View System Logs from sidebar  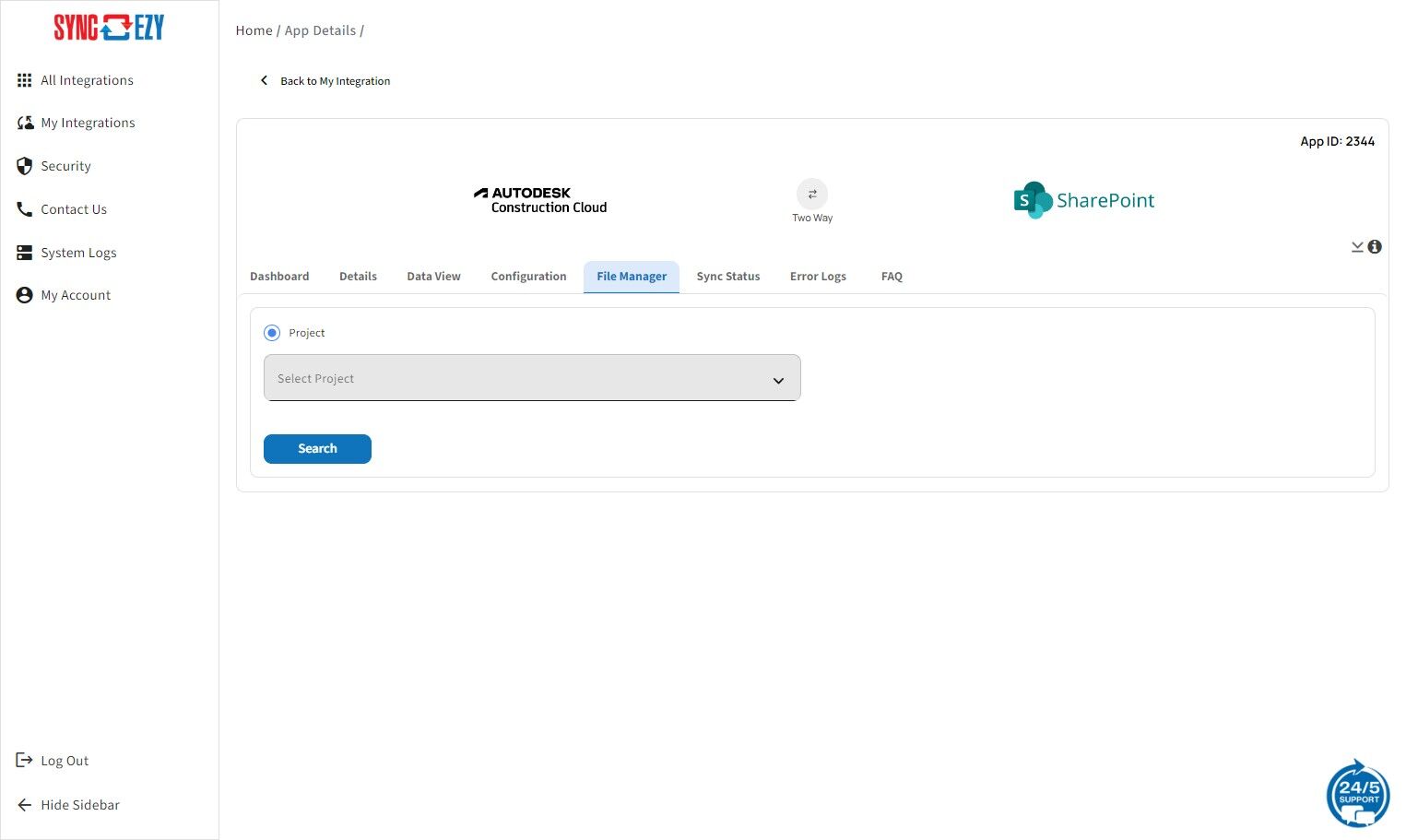click(x=78, y=253)
